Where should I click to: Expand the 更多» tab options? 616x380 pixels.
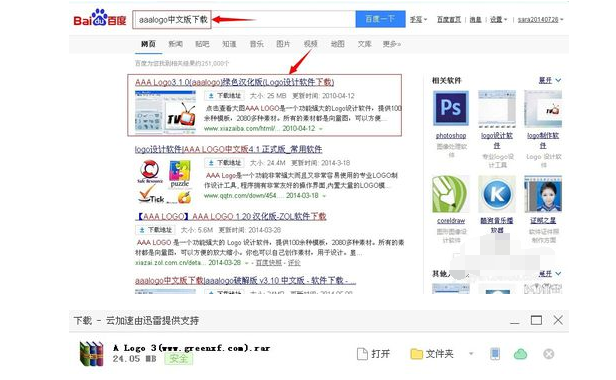tap(392, 44)
